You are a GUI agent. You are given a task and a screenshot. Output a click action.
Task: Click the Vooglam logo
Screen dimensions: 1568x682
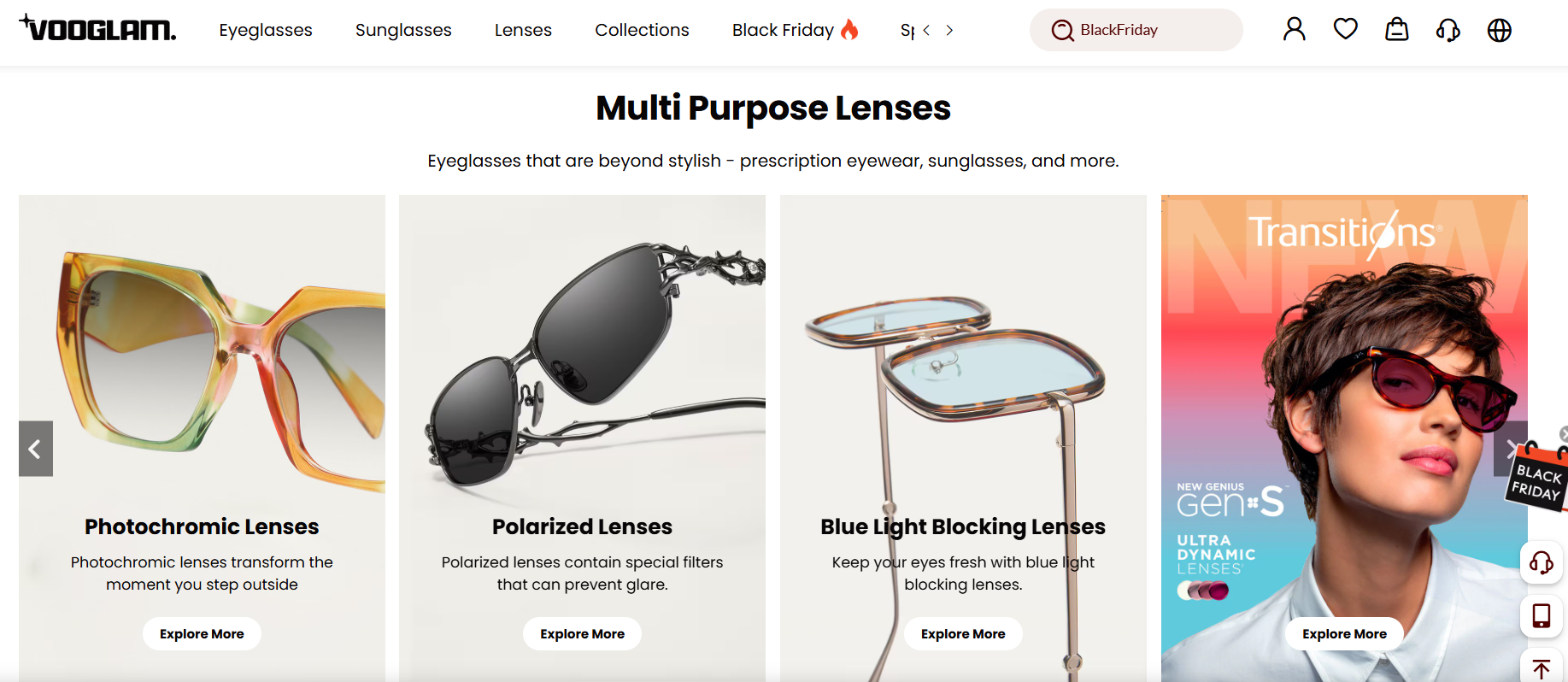click(97, 29)
